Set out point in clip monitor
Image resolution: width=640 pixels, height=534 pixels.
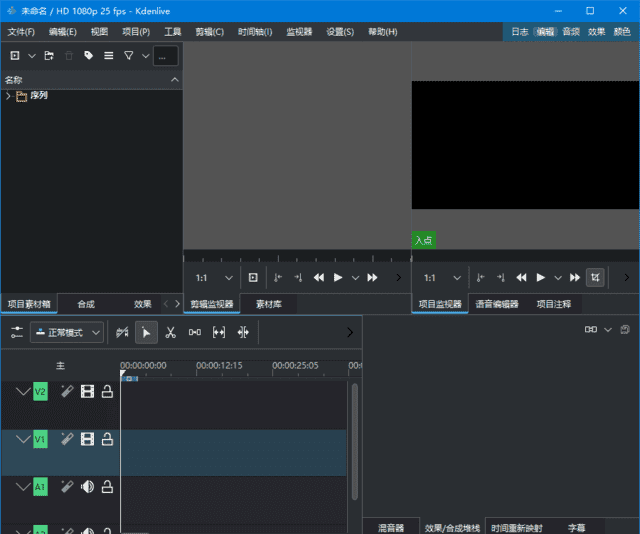coord(298,278)
